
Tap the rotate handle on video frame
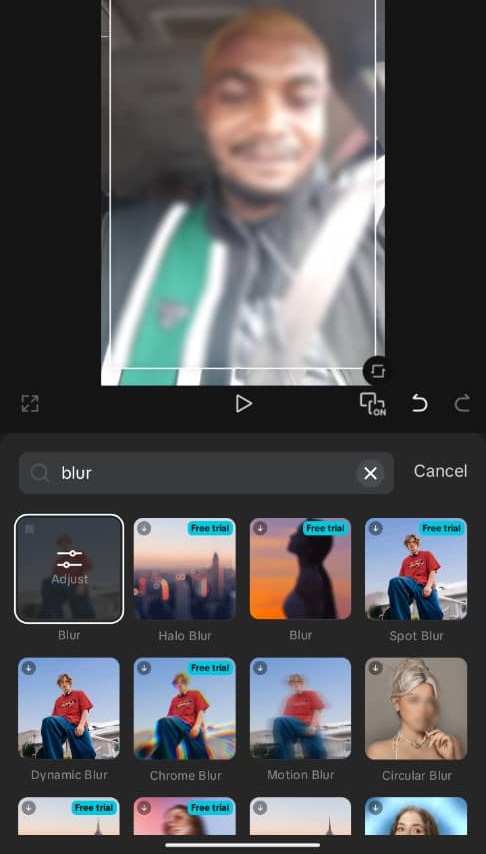pos(377,371)
